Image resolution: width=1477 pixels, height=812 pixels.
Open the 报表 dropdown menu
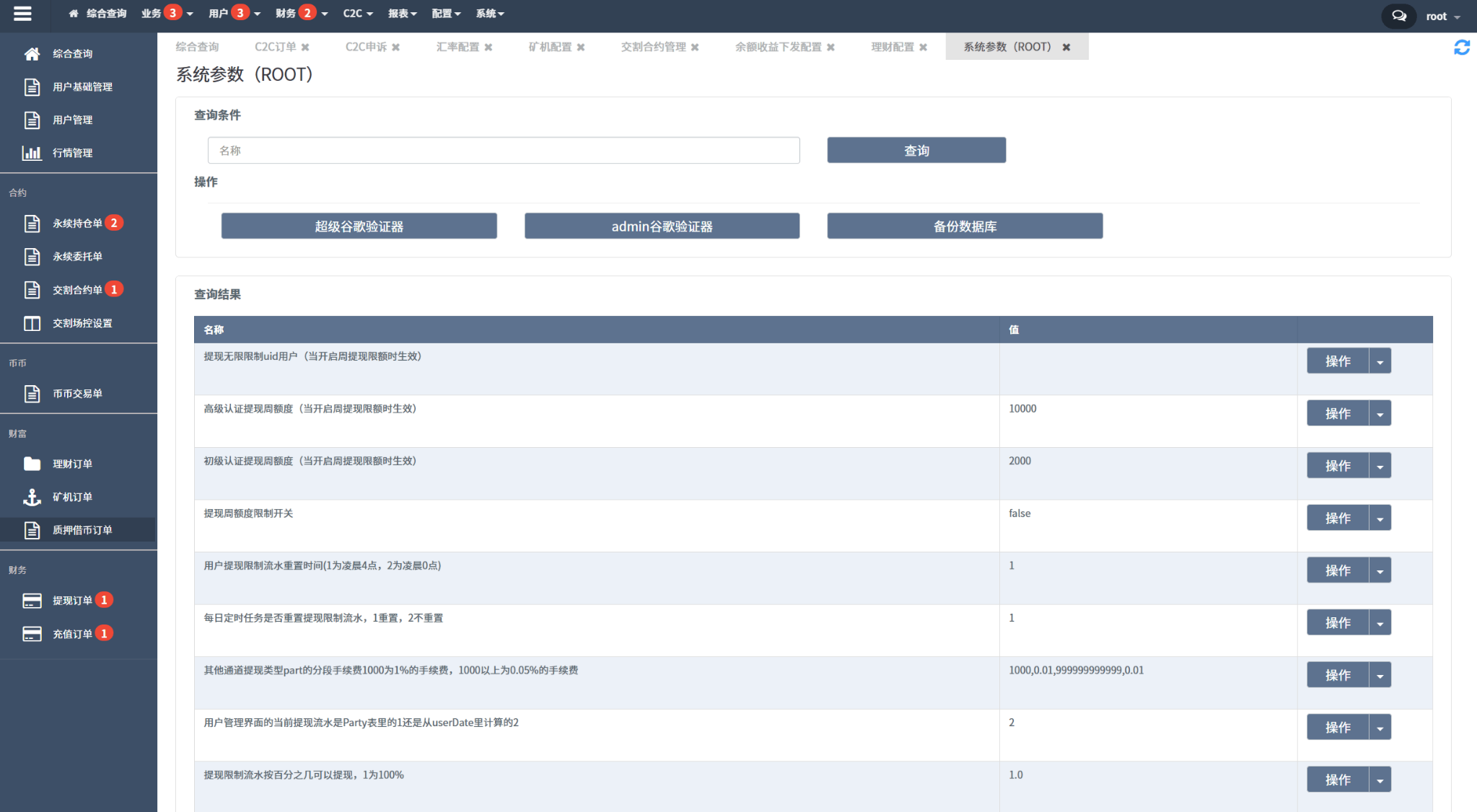pos(403,14)
